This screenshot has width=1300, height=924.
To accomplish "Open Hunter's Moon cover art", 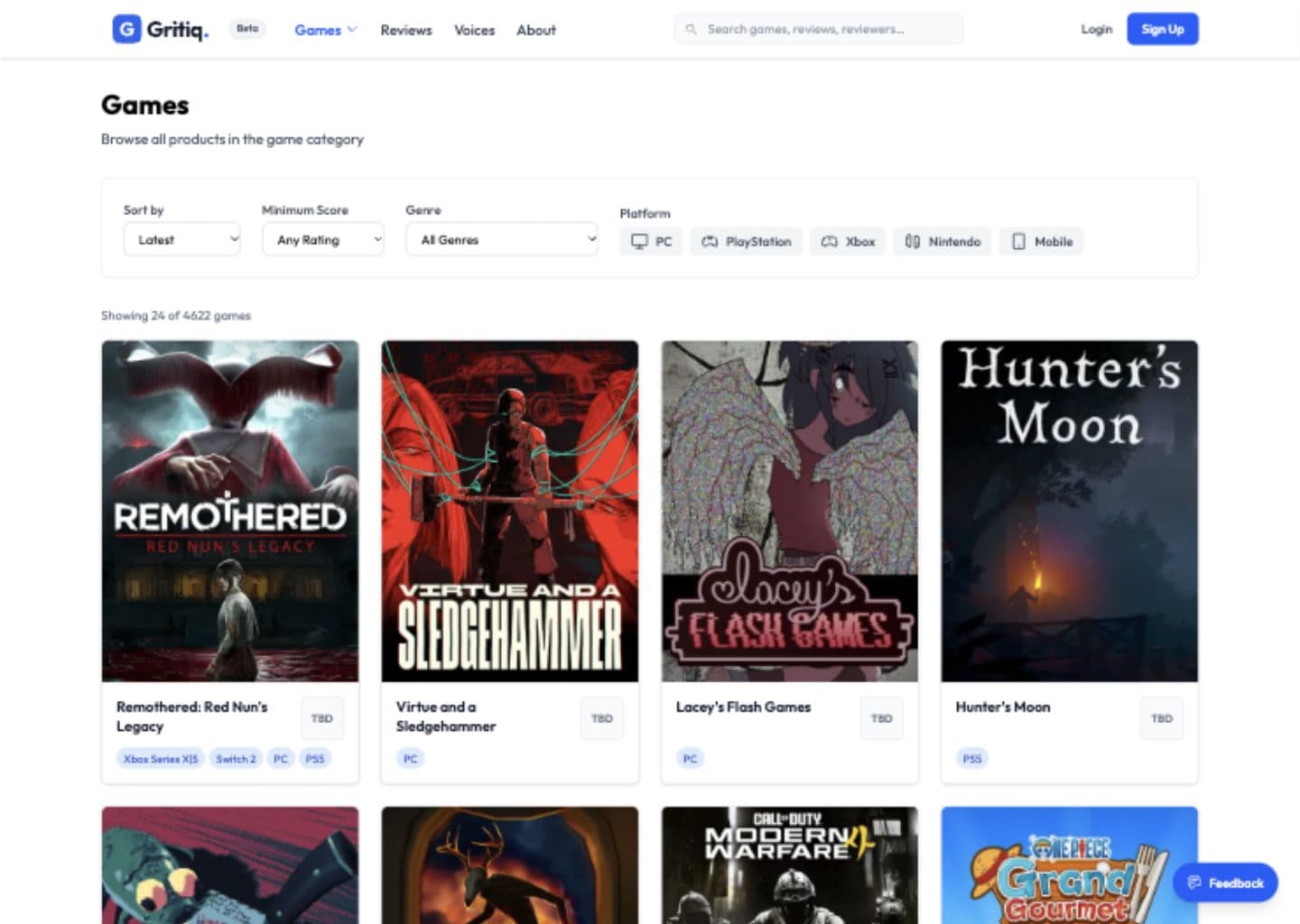I will [x=1070, y=511].
